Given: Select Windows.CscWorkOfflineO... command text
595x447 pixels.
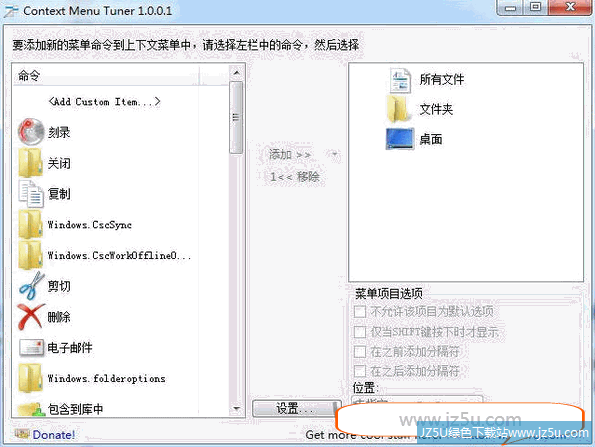Looking at the screenshot, I should 119,255.
